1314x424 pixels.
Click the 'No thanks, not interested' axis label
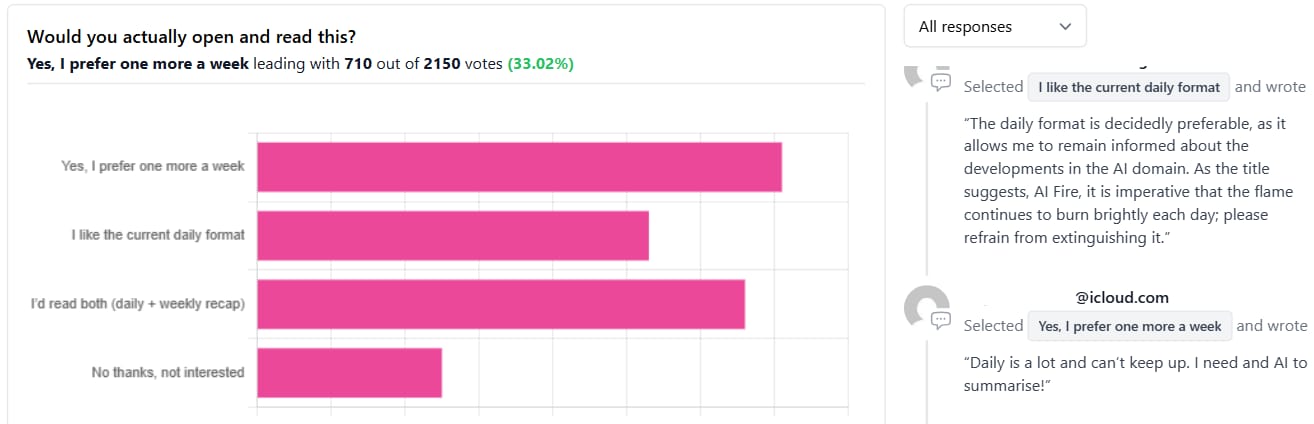pos(168,372)
